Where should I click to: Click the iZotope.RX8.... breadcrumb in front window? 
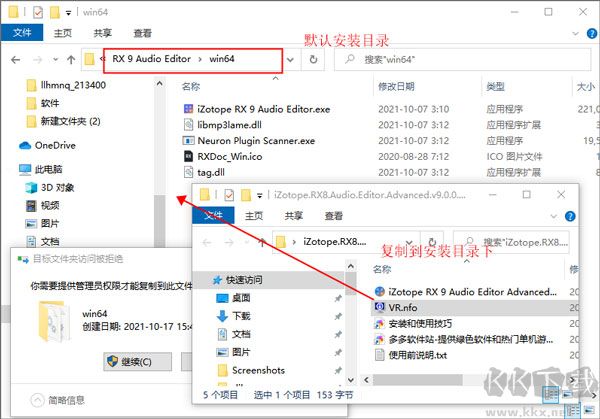[x=334, y=242]
